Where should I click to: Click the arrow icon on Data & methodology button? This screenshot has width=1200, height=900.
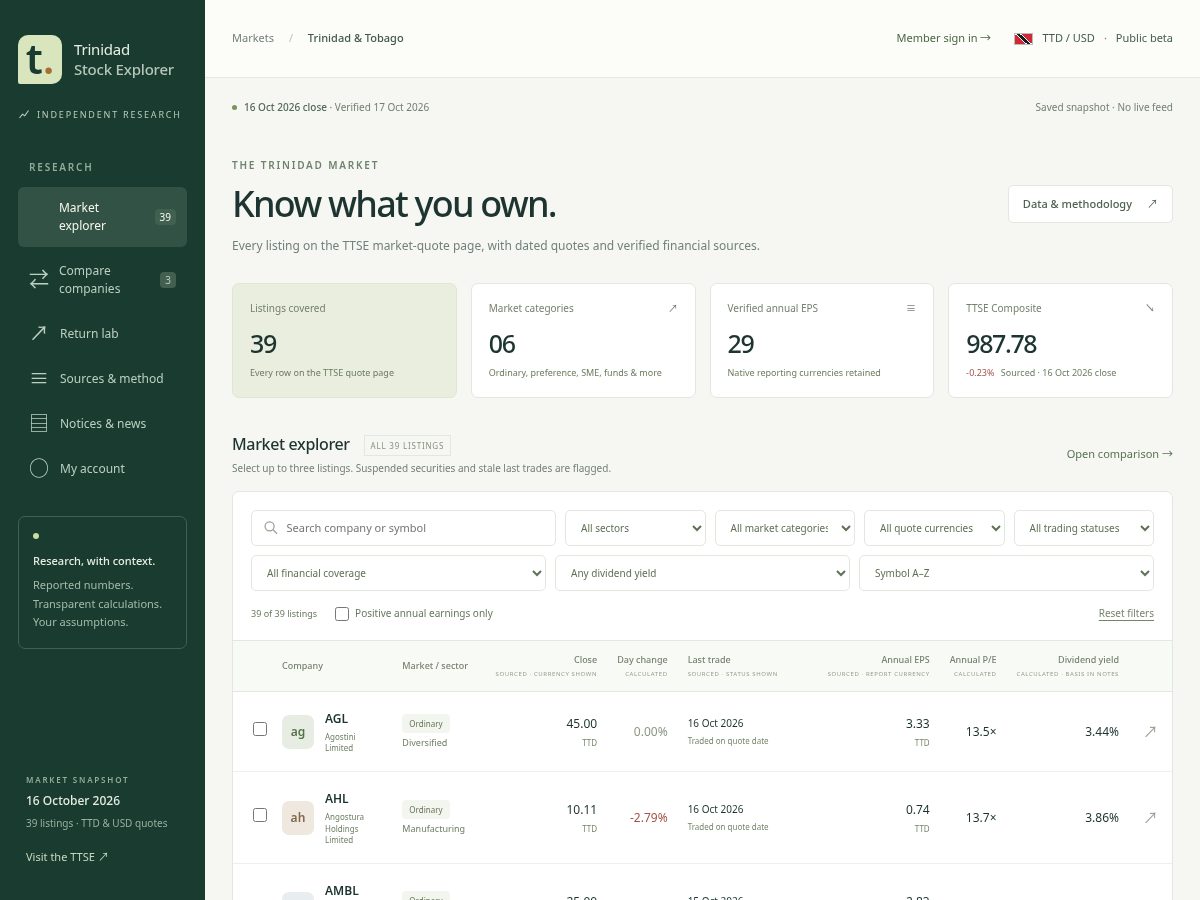click(1152, 204)
